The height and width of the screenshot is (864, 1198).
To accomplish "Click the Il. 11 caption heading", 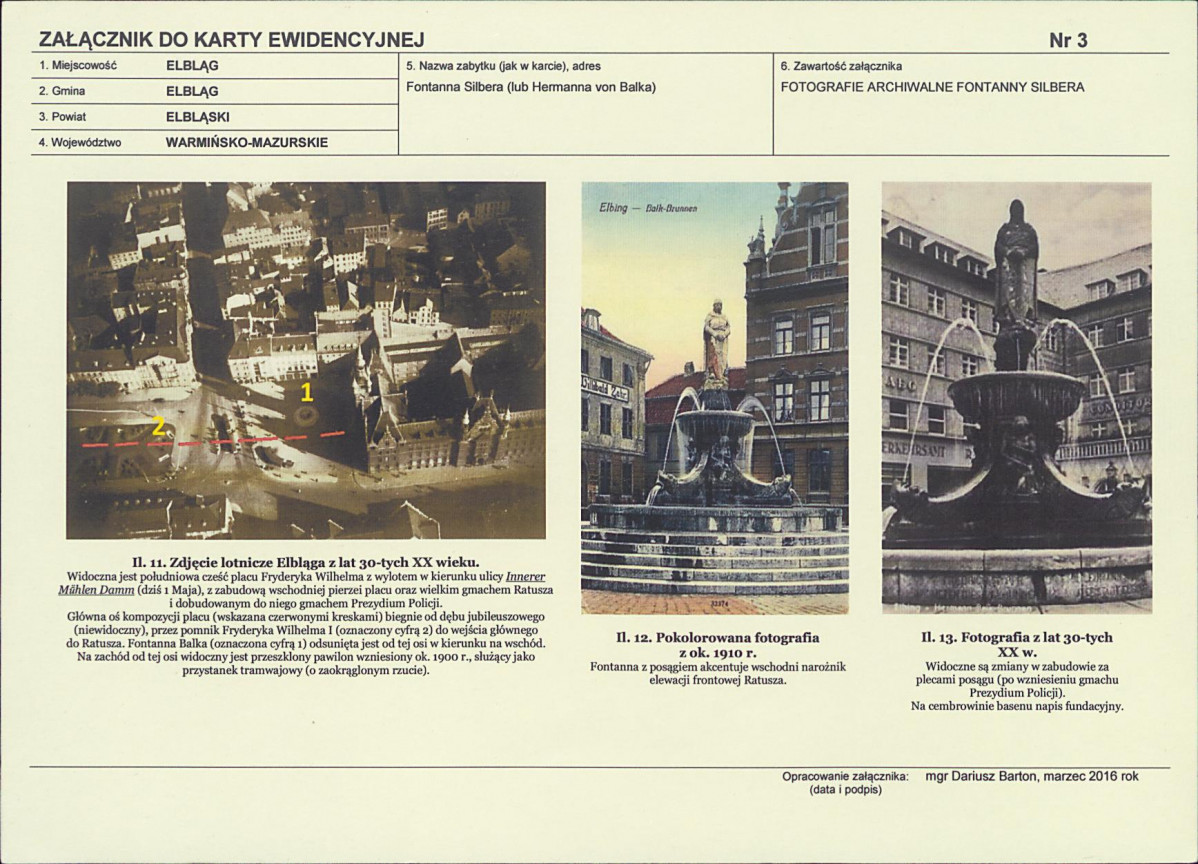I will coord(306,562).
